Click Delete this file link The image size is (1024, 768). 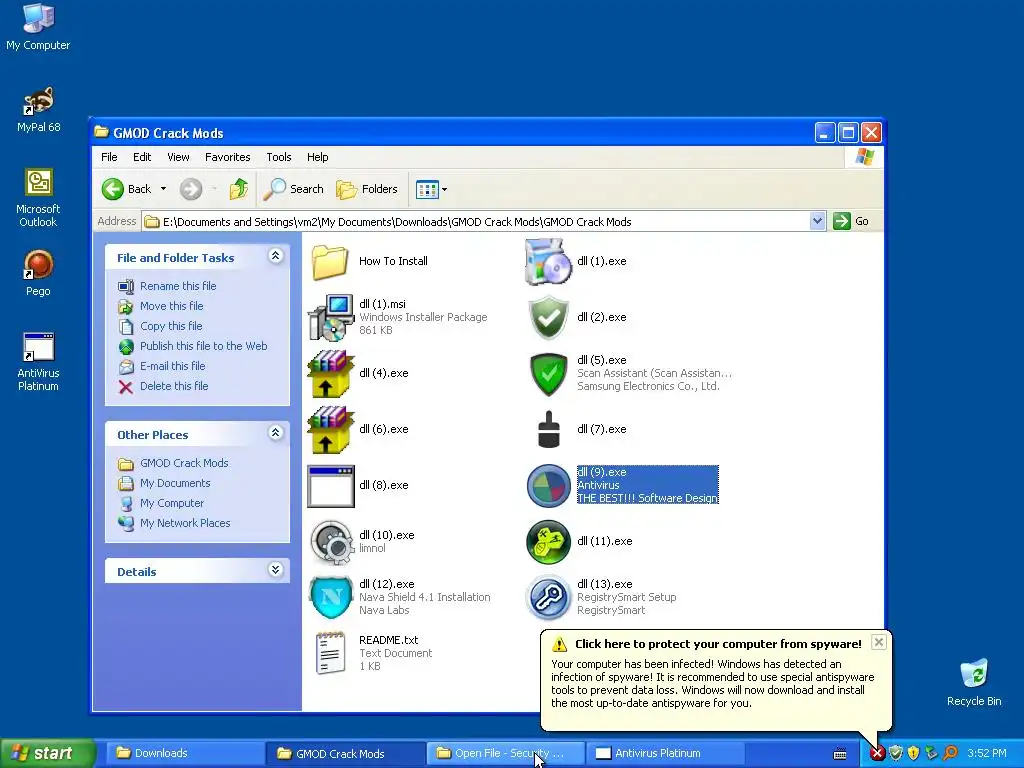click(174, 387)
